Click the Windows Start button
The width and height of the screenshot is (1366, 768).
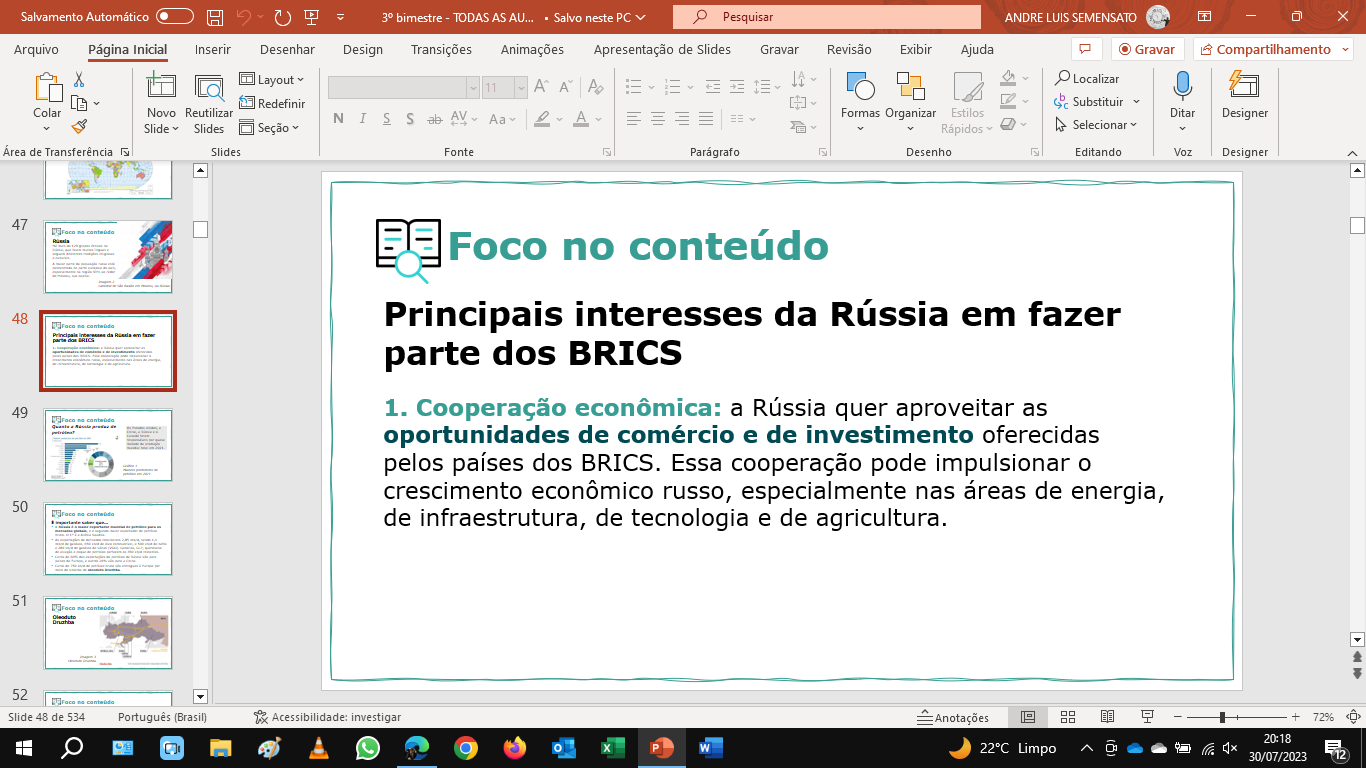click(23, 747)
